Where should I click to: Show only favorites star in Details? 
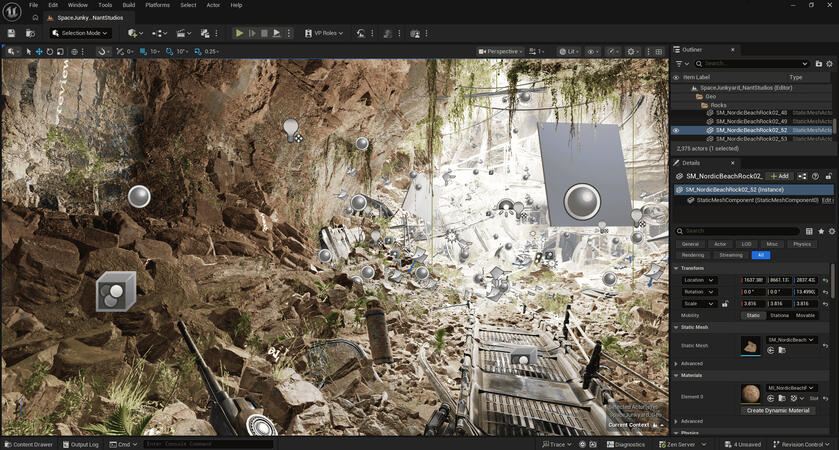pos(821,231)
